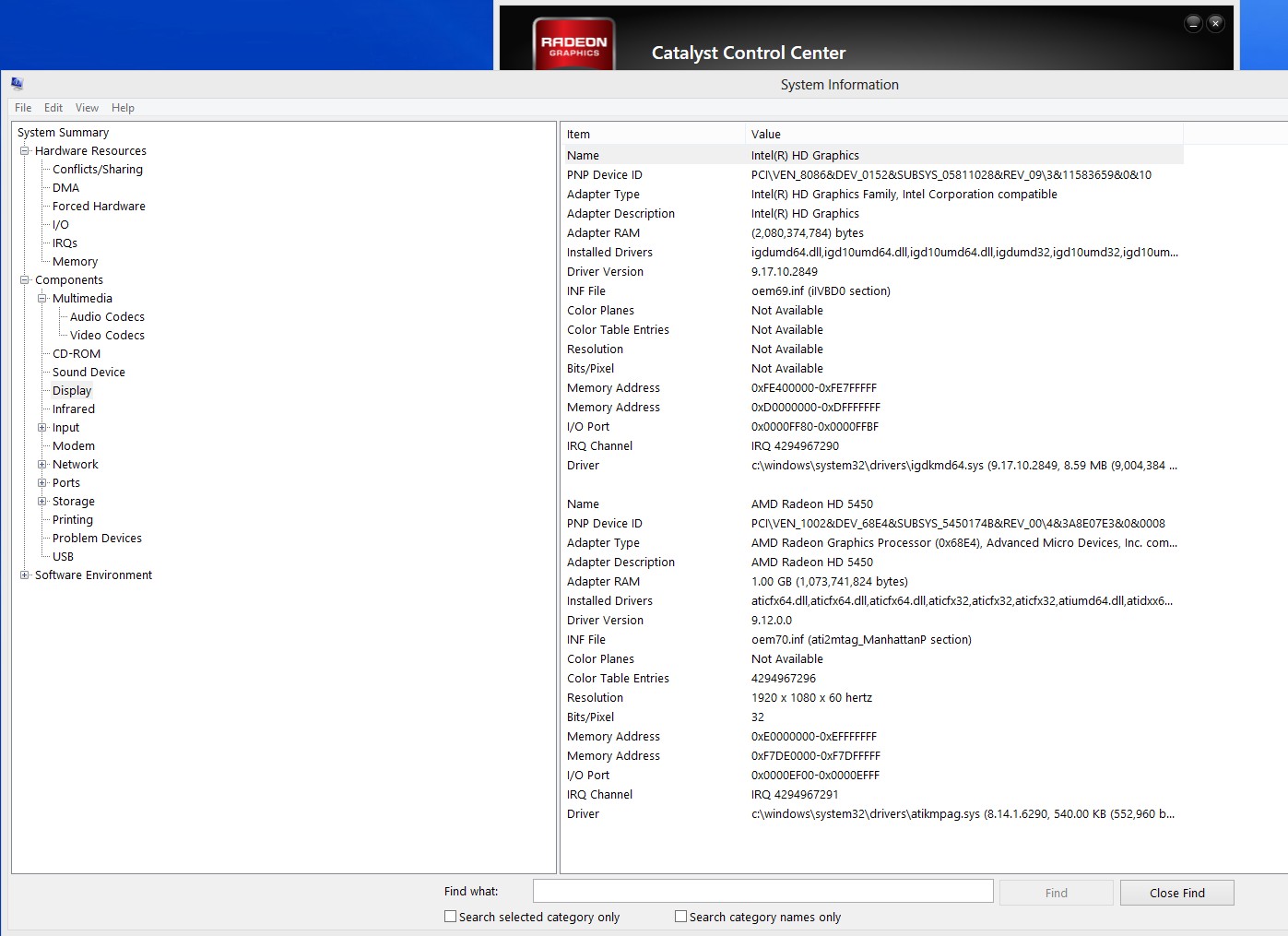Select the memory address 0xD0000000-0xDFFFFFFF
The height and width of the screenshot is (936, 1288).
click(x=816, y=407)
